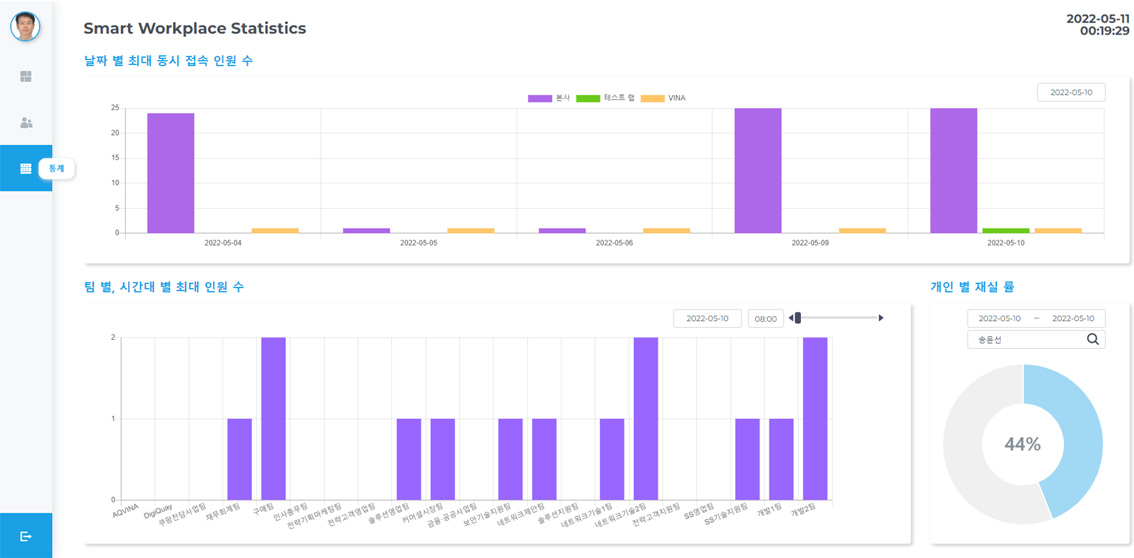1134x558 pixels.
Task: Click the 재무회계팀 bar in team chart
Action: (x=239, y=459)
